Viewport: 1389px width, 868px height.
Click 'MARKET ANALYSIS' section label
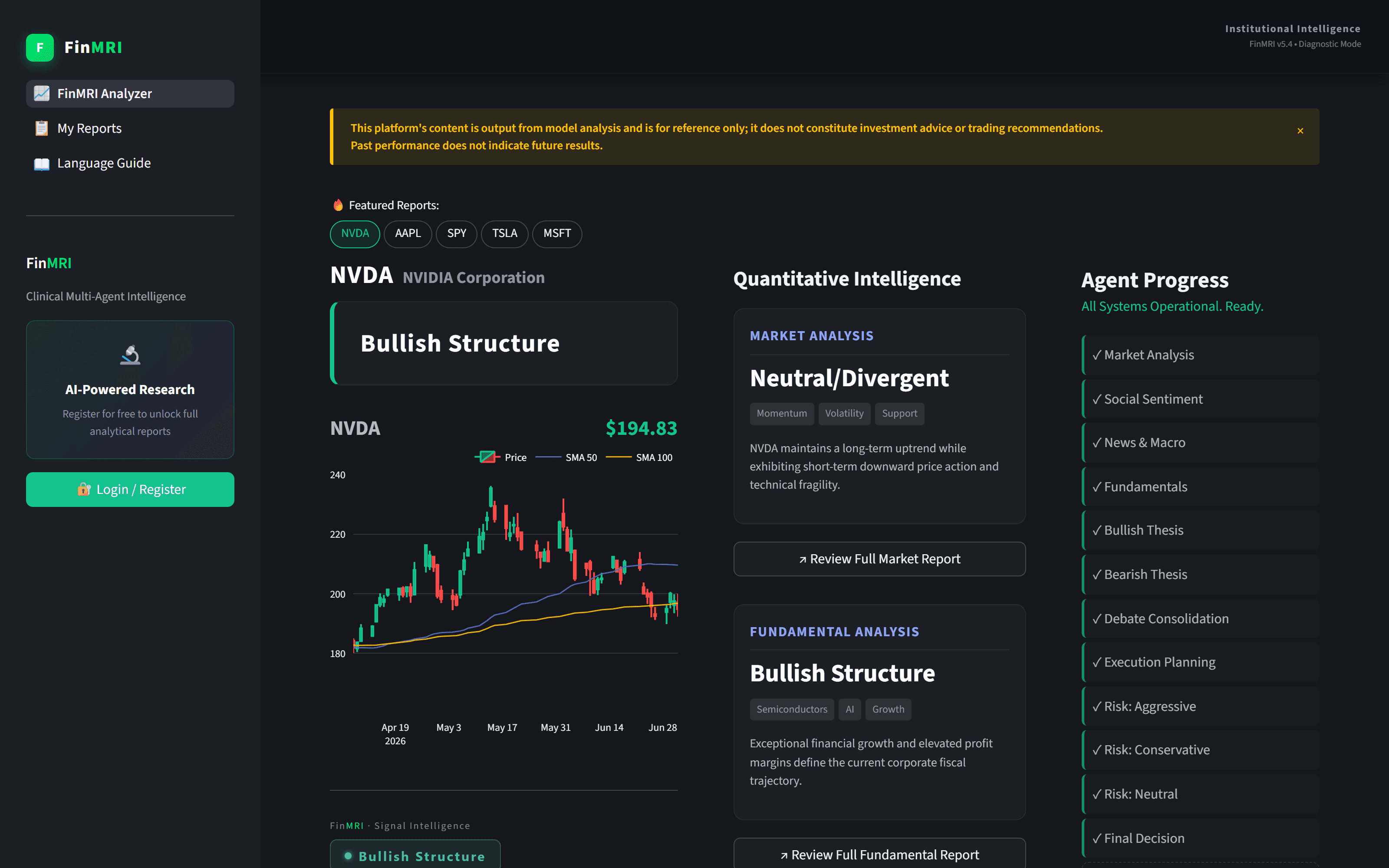click(x=812, y=336)
